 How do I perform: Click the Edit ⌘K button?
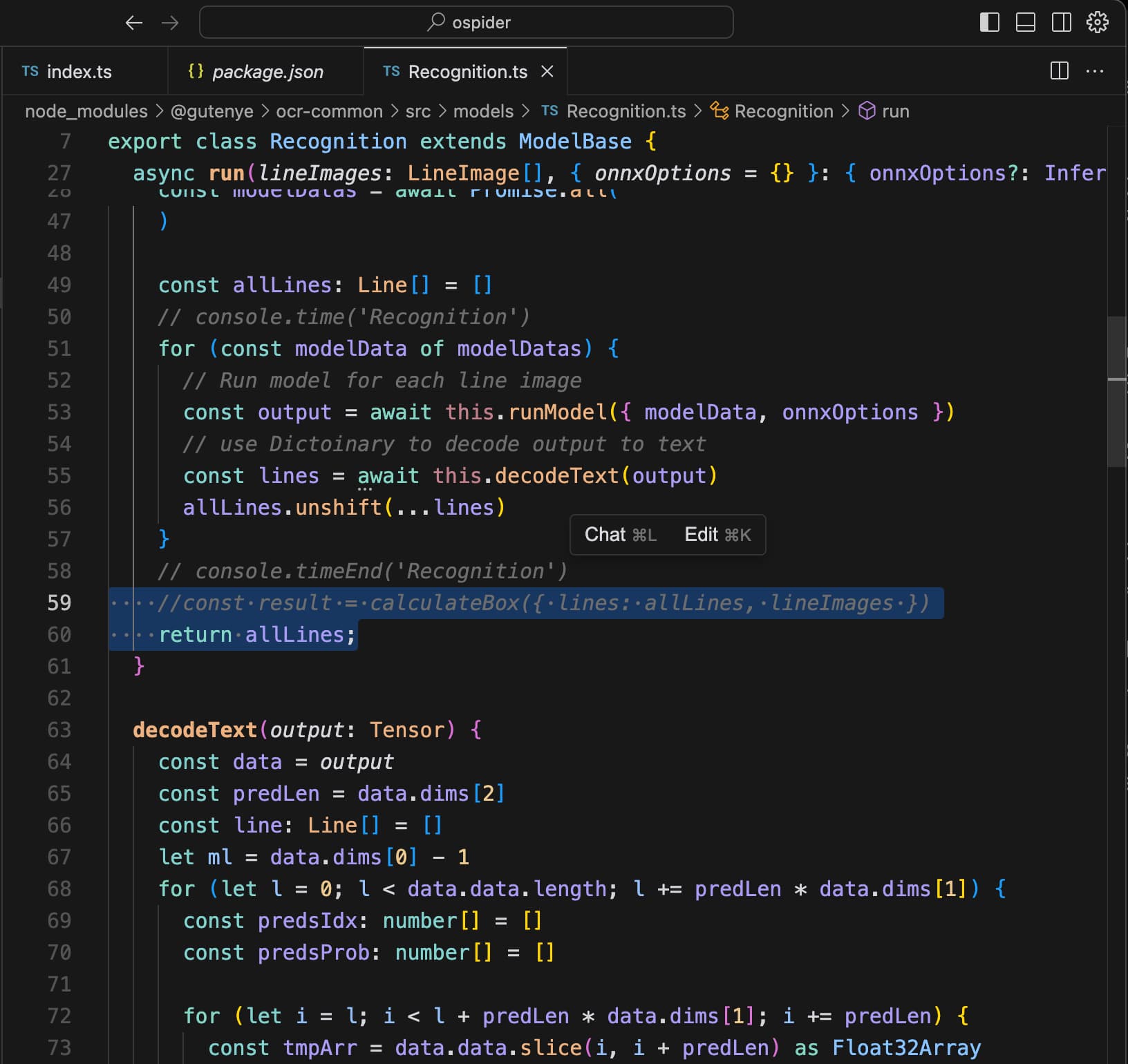(x=717, y=535)
